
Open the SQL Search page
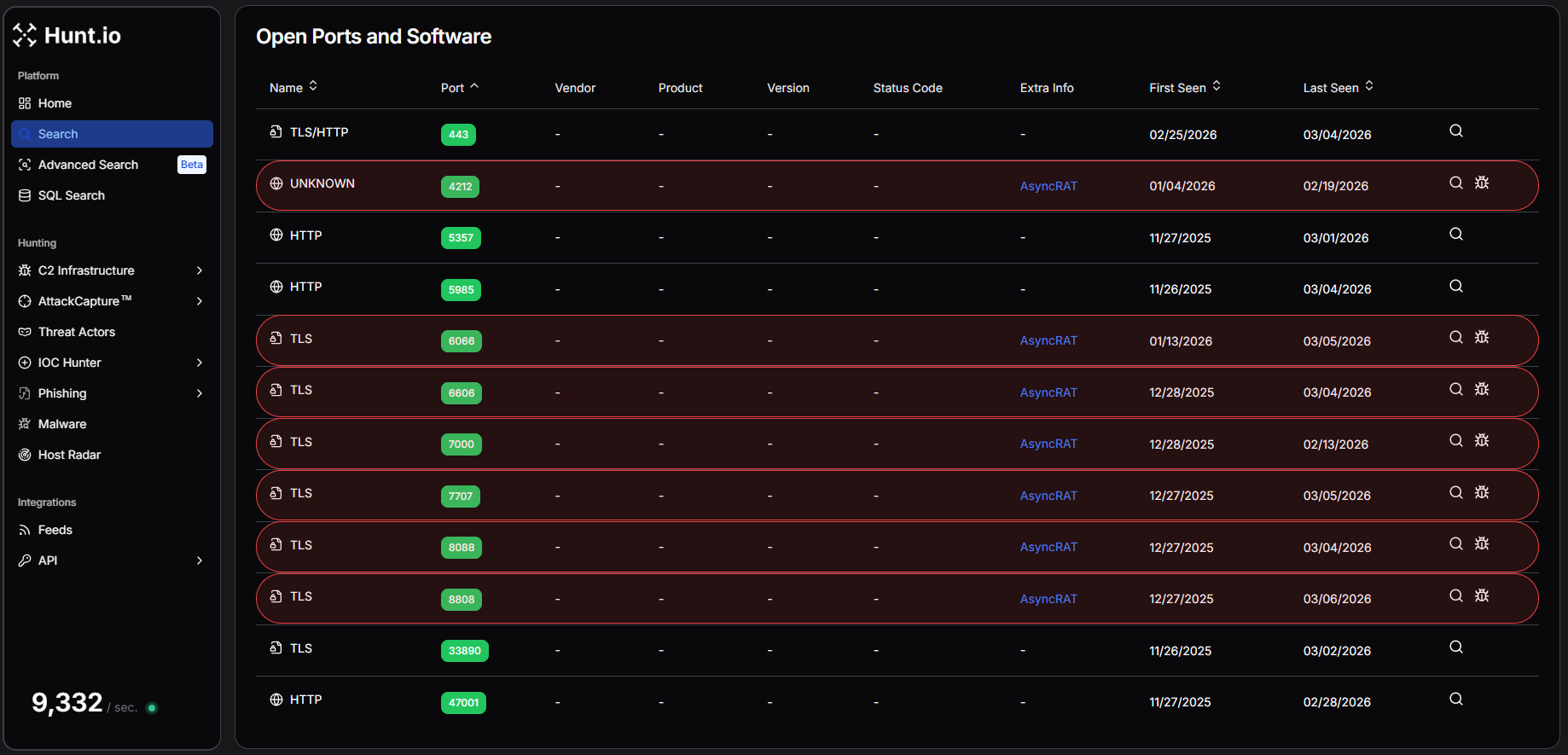72,195
